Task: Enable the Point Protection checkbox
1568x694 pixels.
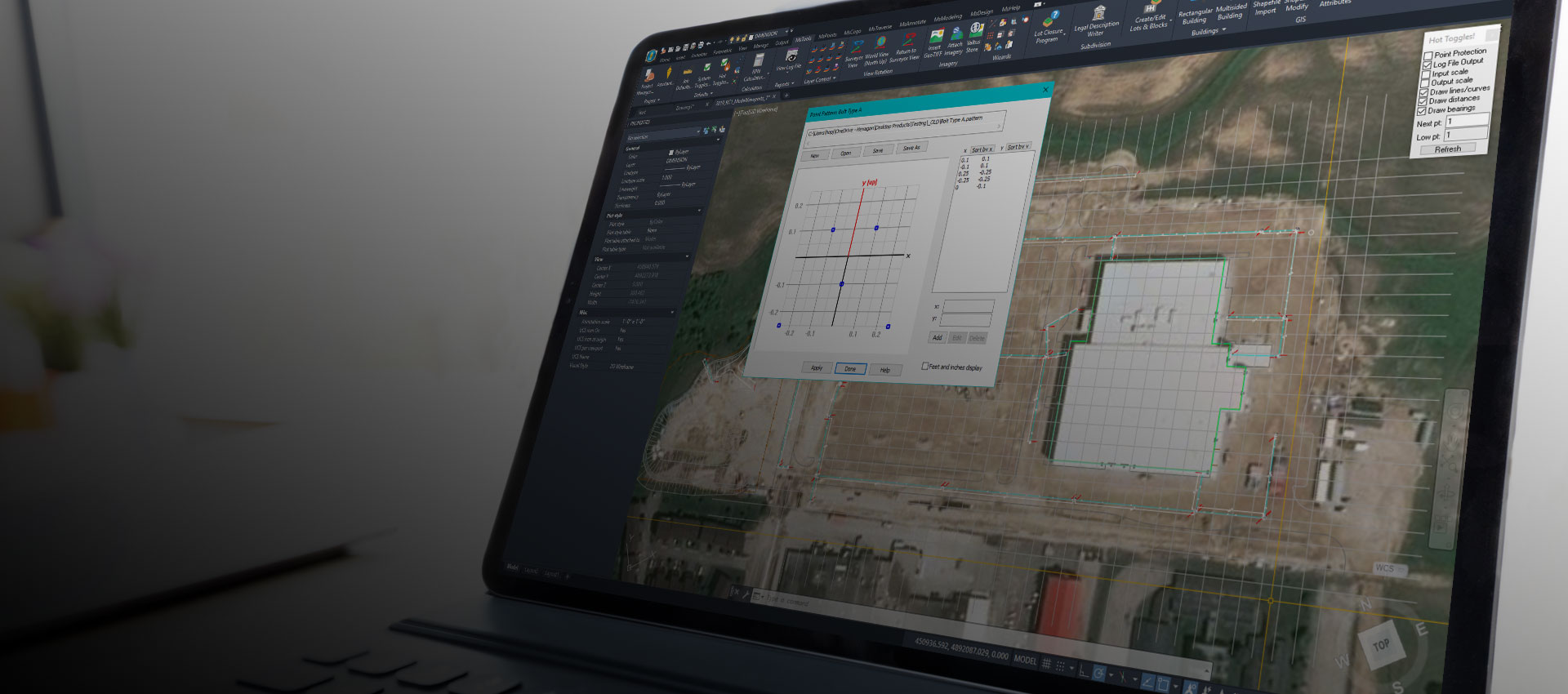Action: (1428, 56)
